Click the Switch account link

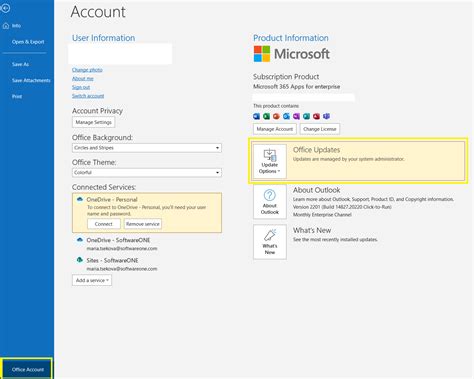tap(88, 96)
